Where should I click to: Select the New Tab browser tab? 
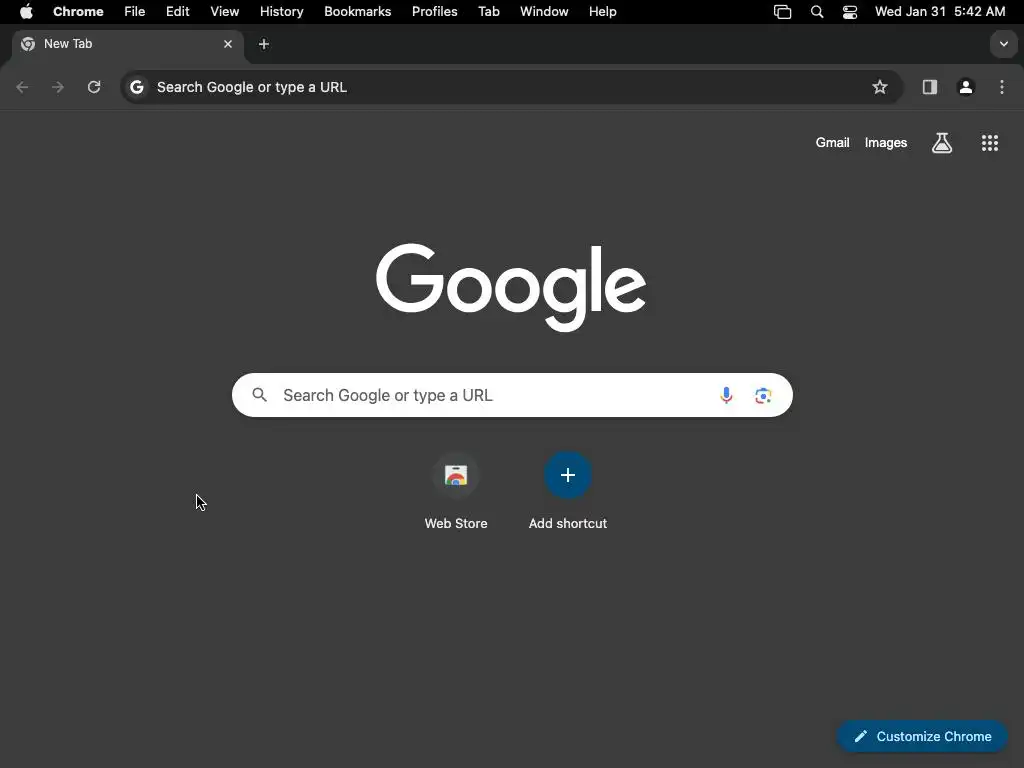[x=128, y=44]
